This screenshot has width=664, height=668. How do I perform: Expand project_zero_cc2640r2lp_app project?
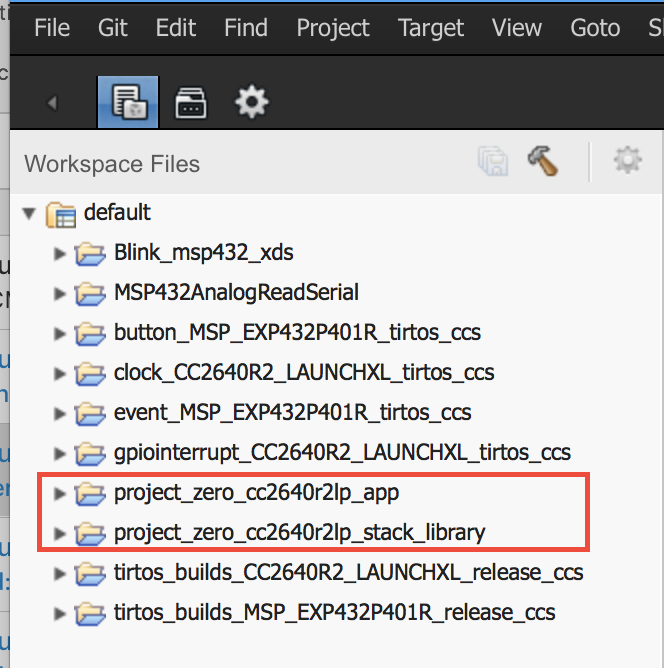(60, 493)
